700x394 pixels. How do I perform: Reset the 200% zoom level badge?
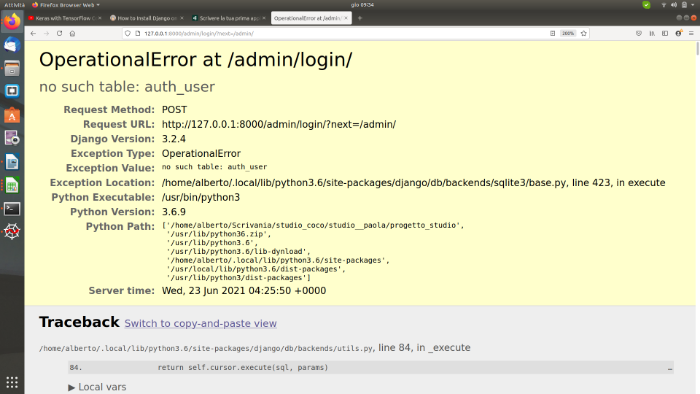[x=568, y=33]
